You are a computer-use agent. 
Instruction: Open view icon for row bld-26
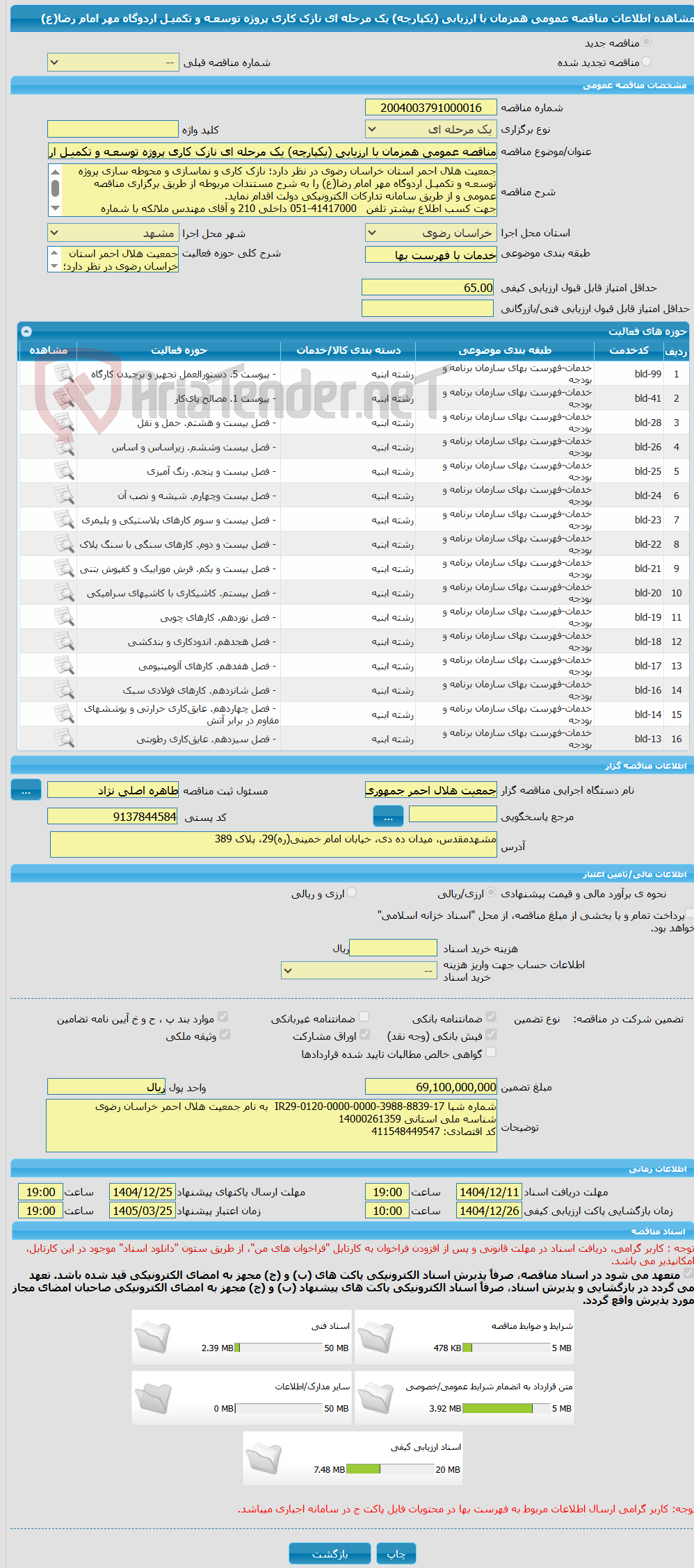pyautogui.click(x=64, y=447)
